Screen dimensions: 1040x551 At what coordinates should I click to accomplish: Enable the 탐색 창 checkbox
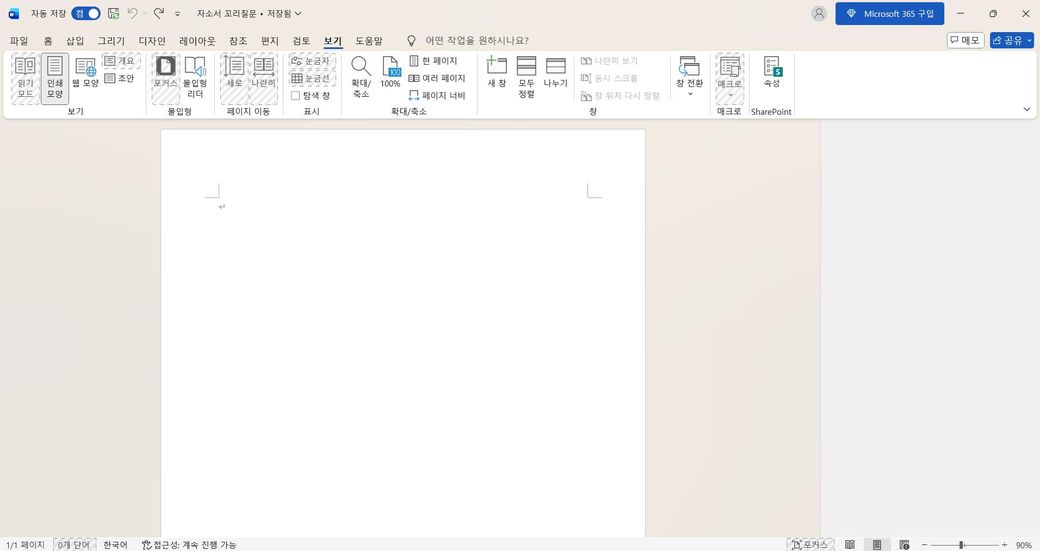click(x=296, y=96)
